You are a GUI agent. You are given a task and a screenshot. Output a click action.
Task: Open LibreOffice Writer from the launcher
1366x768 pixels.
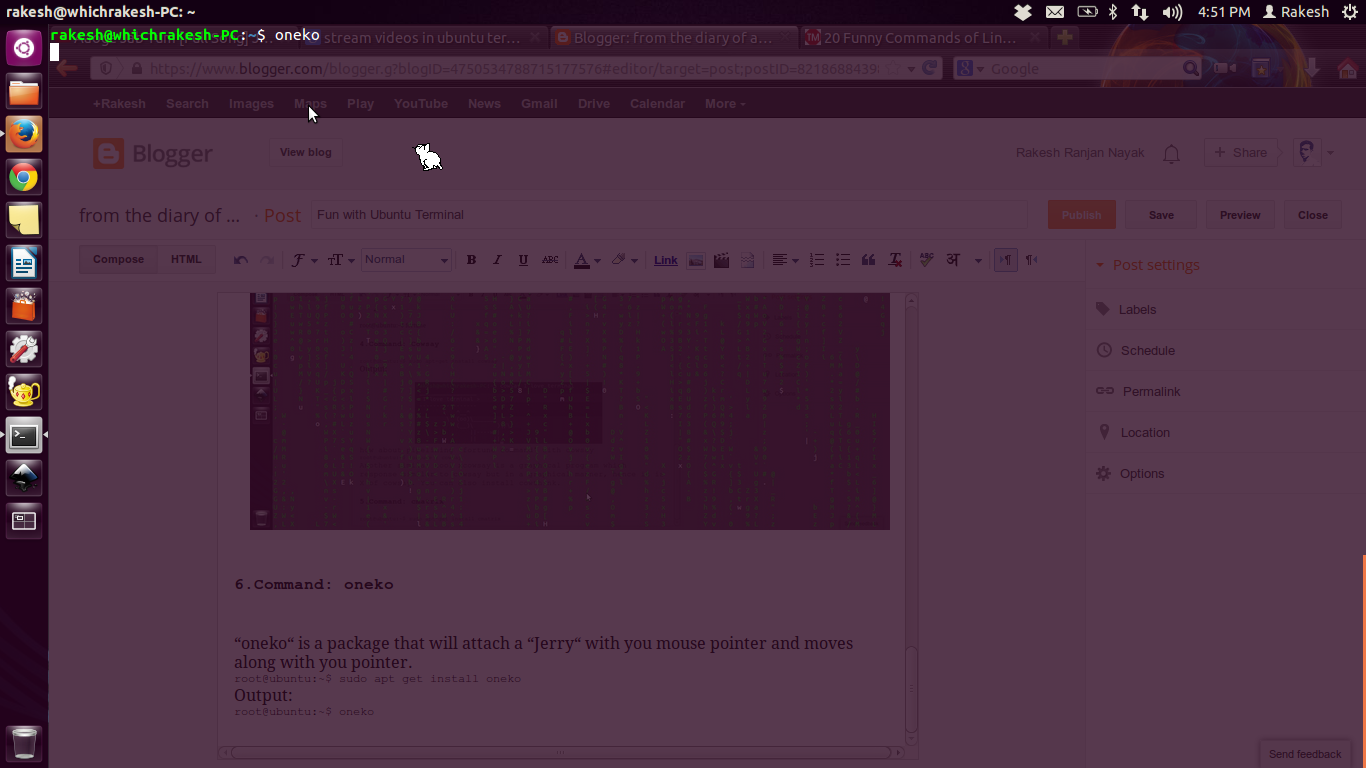[24, 264]
